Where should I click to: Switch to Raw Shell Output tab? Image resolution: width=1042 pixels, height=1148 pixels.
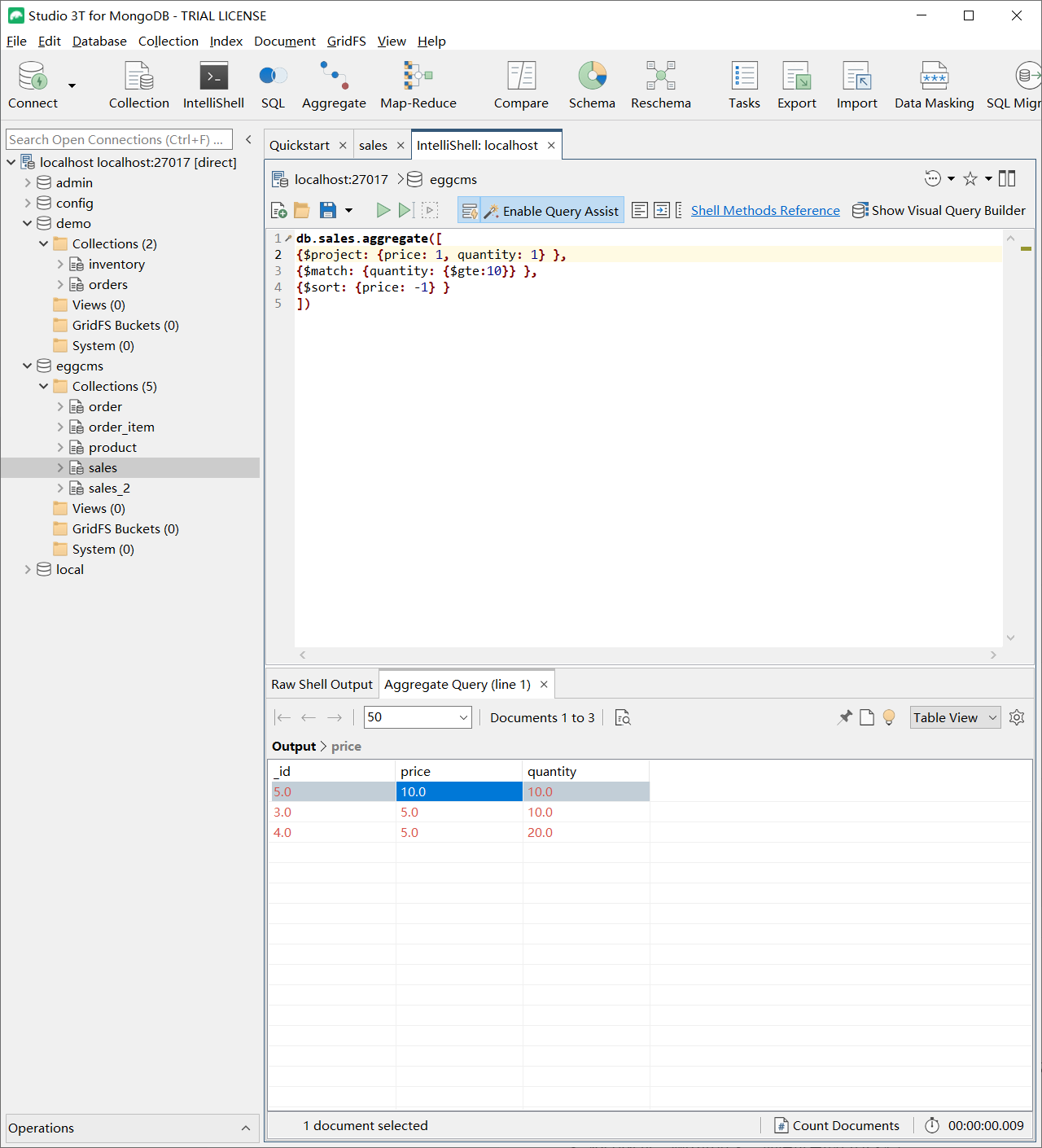coord(322,685)
